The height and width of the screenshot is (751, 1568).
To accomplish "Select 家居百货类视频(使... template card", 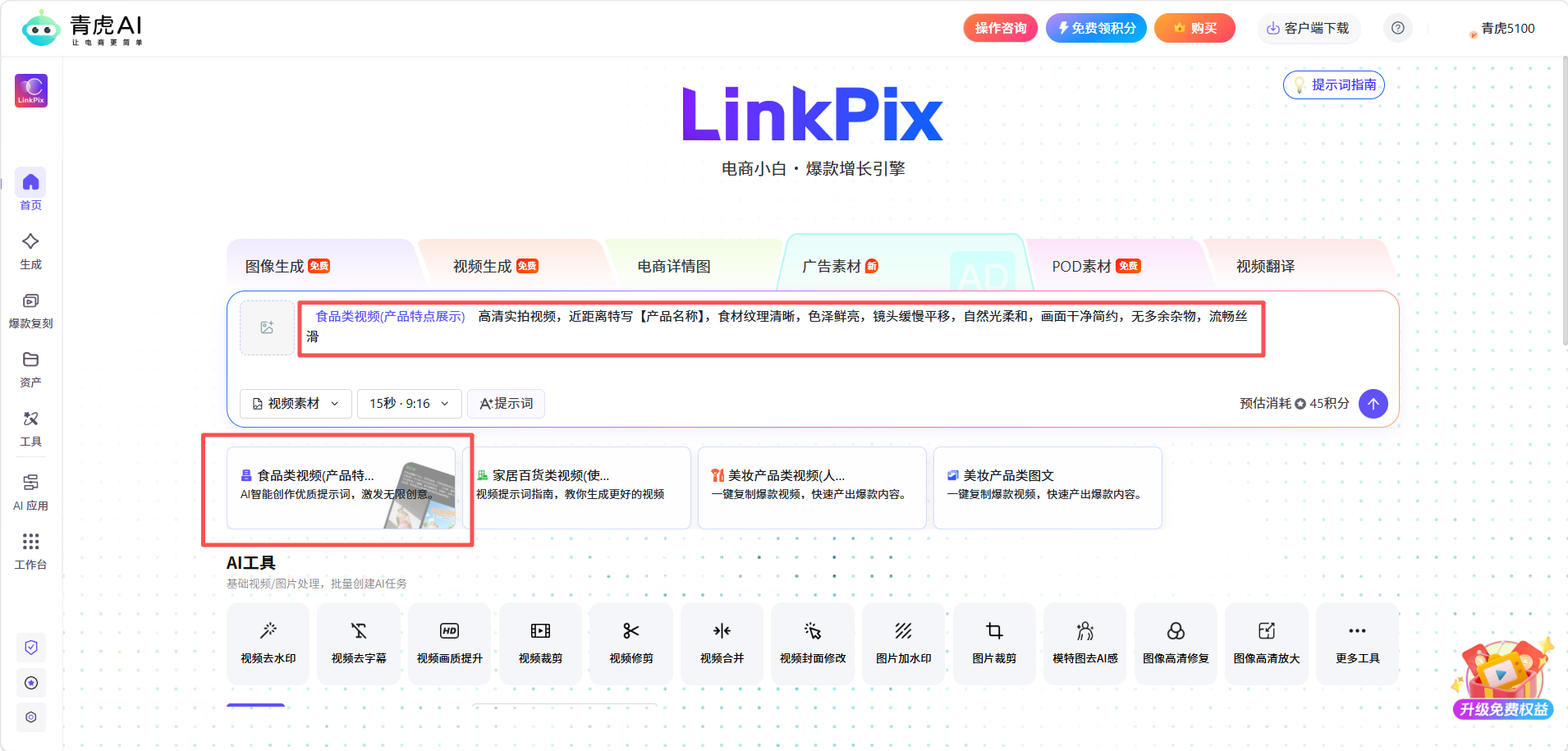I will [576, 488].
